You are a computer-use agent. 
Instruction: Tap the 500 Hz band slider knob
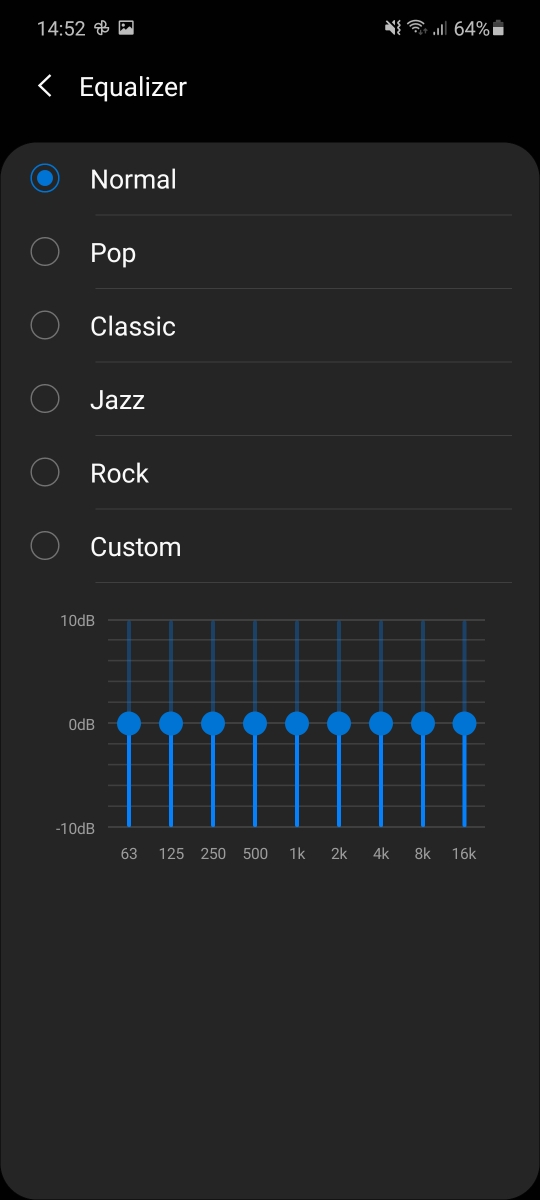255,723
